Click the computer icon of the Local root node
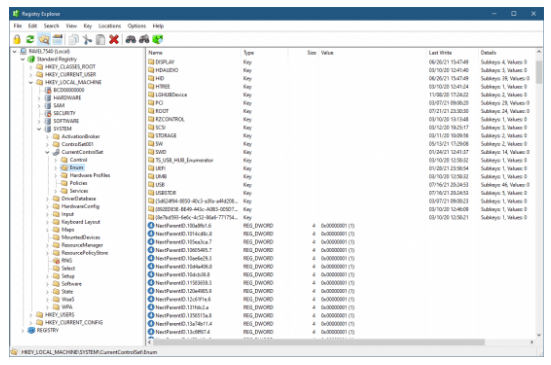This screenshot has width=551, height=365. point(23,51)
